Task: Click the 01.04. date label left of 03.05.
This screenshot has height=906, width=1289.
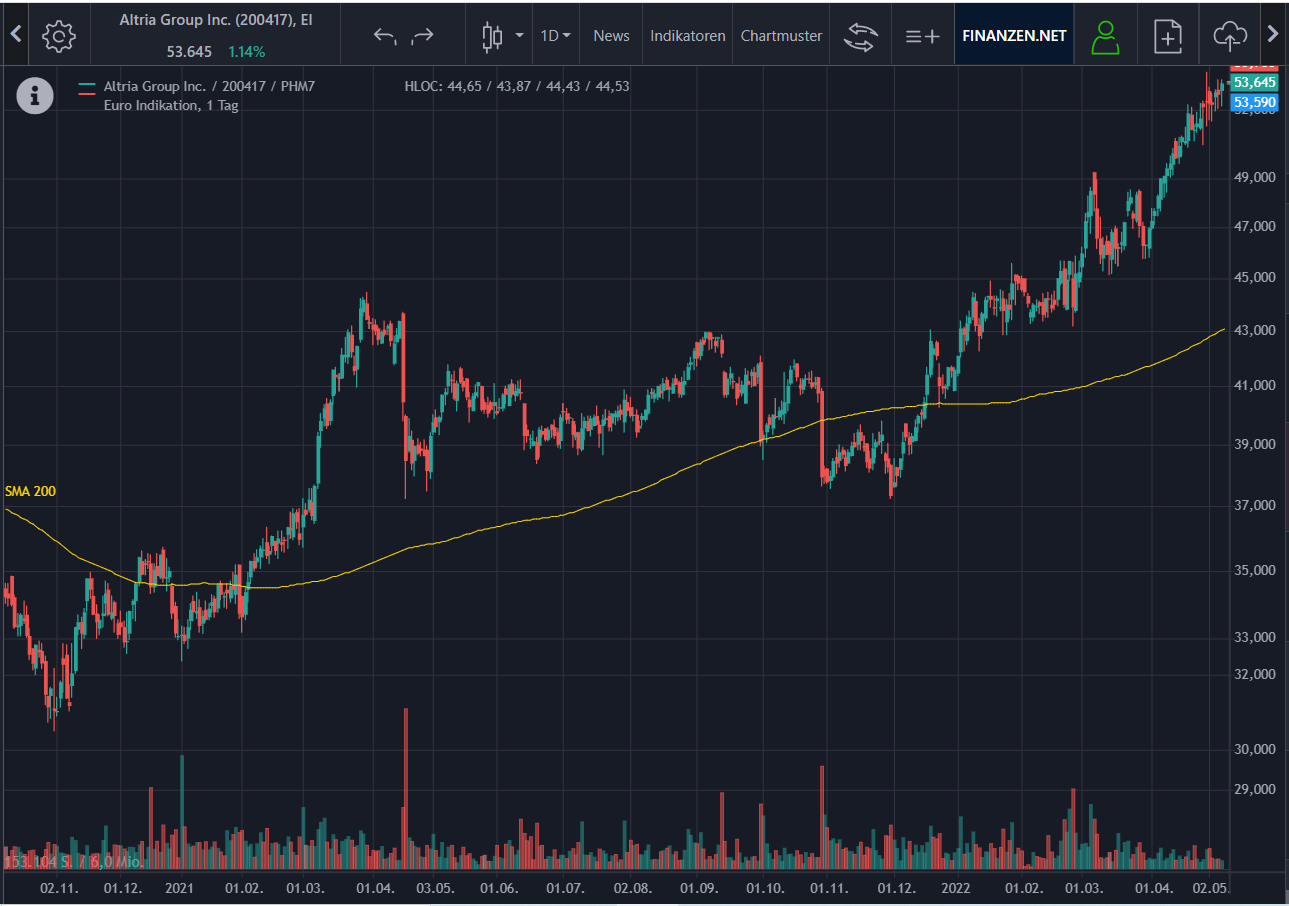Action: pos(377,887)
